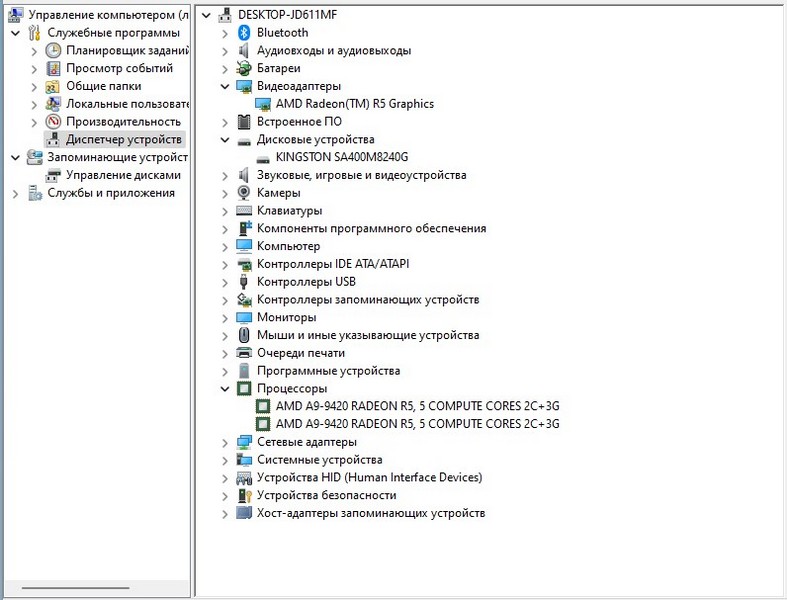Select the first AMD A9-9420 processor entry
787x600 pixels.
click(417, 406)
